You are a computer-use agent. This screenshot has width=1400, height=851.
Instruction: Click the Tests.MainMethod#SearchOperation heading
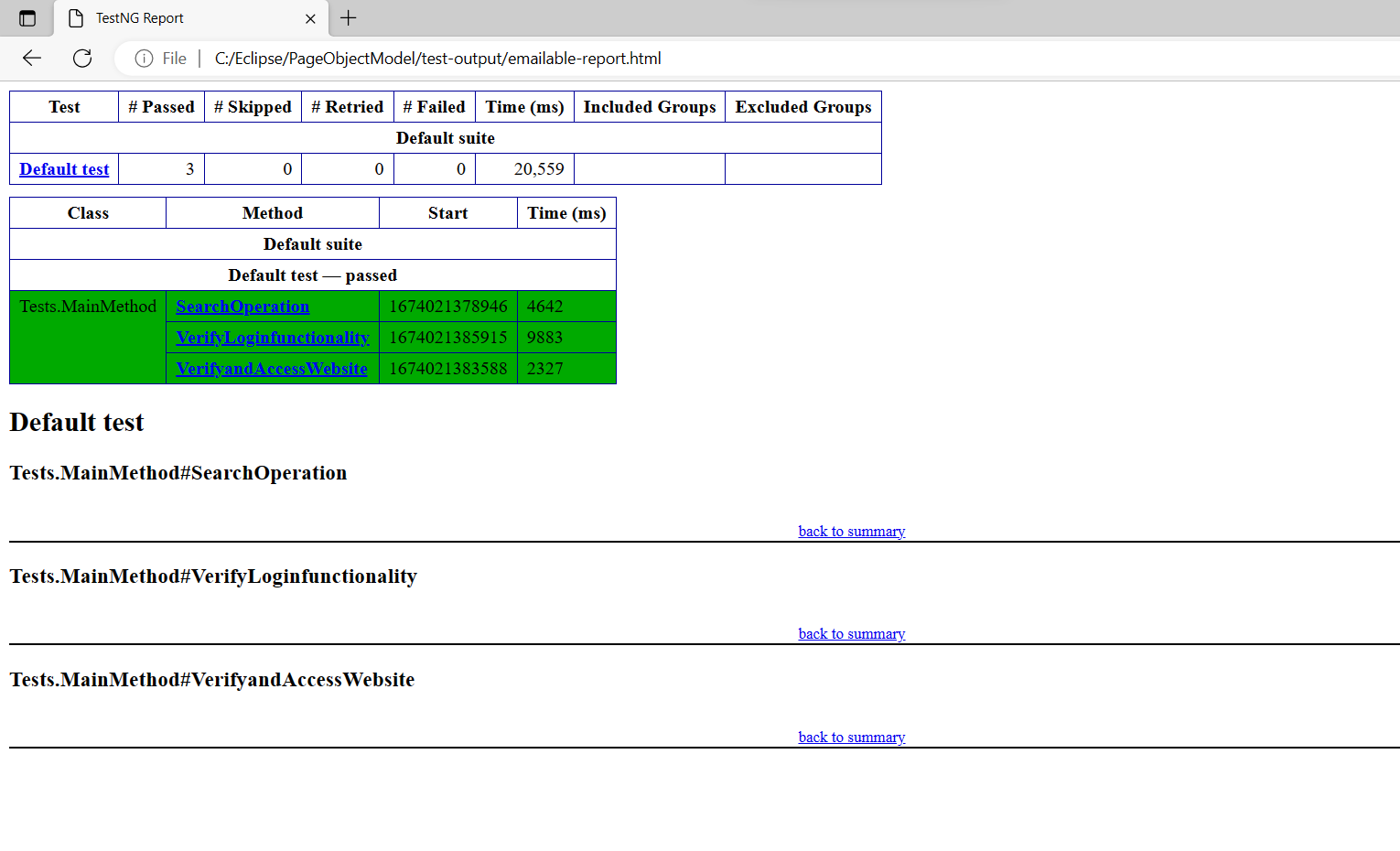(x=178, y=473)
